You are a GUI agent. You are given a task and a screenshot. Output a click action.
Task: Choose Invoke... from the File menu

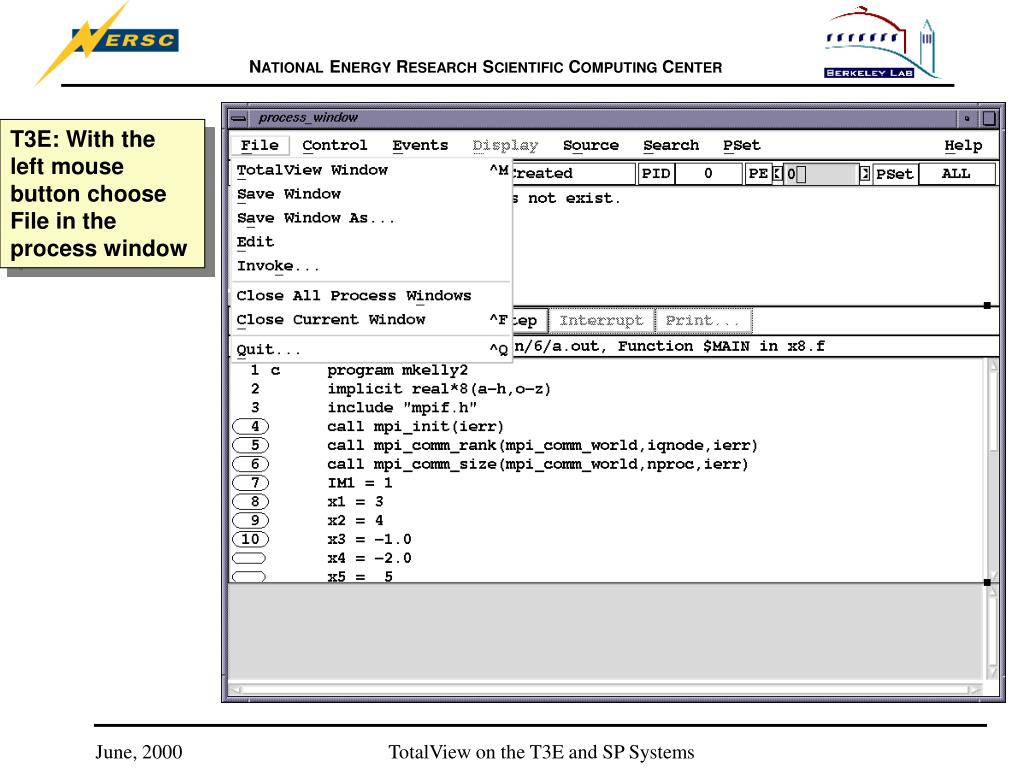tap(371, 266)
